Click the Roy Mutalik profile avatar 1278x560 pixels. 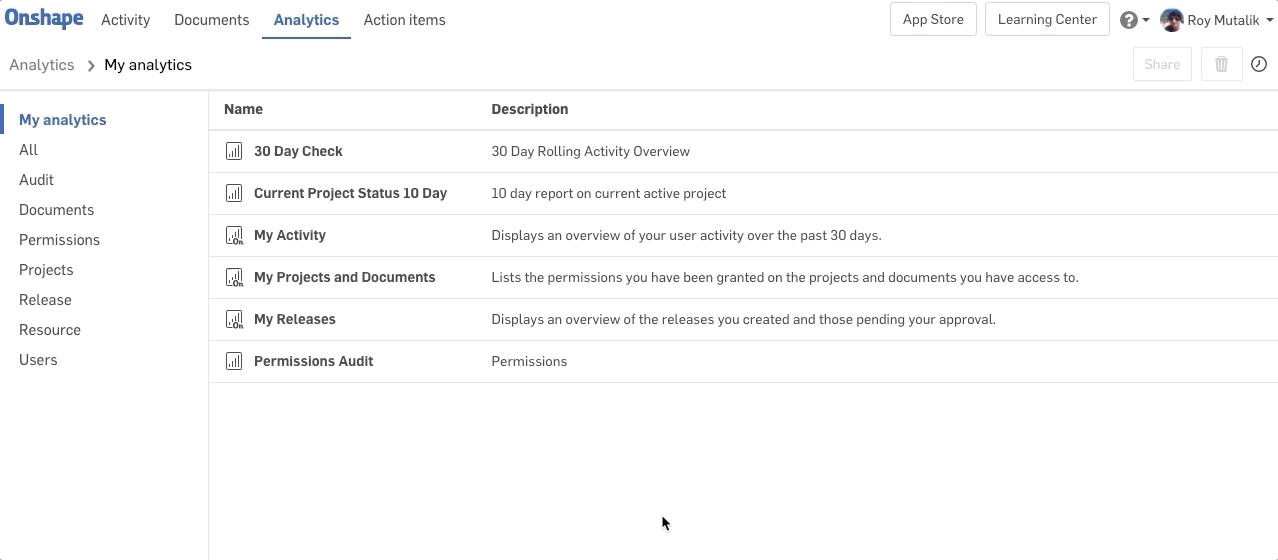pos(1172,20)
